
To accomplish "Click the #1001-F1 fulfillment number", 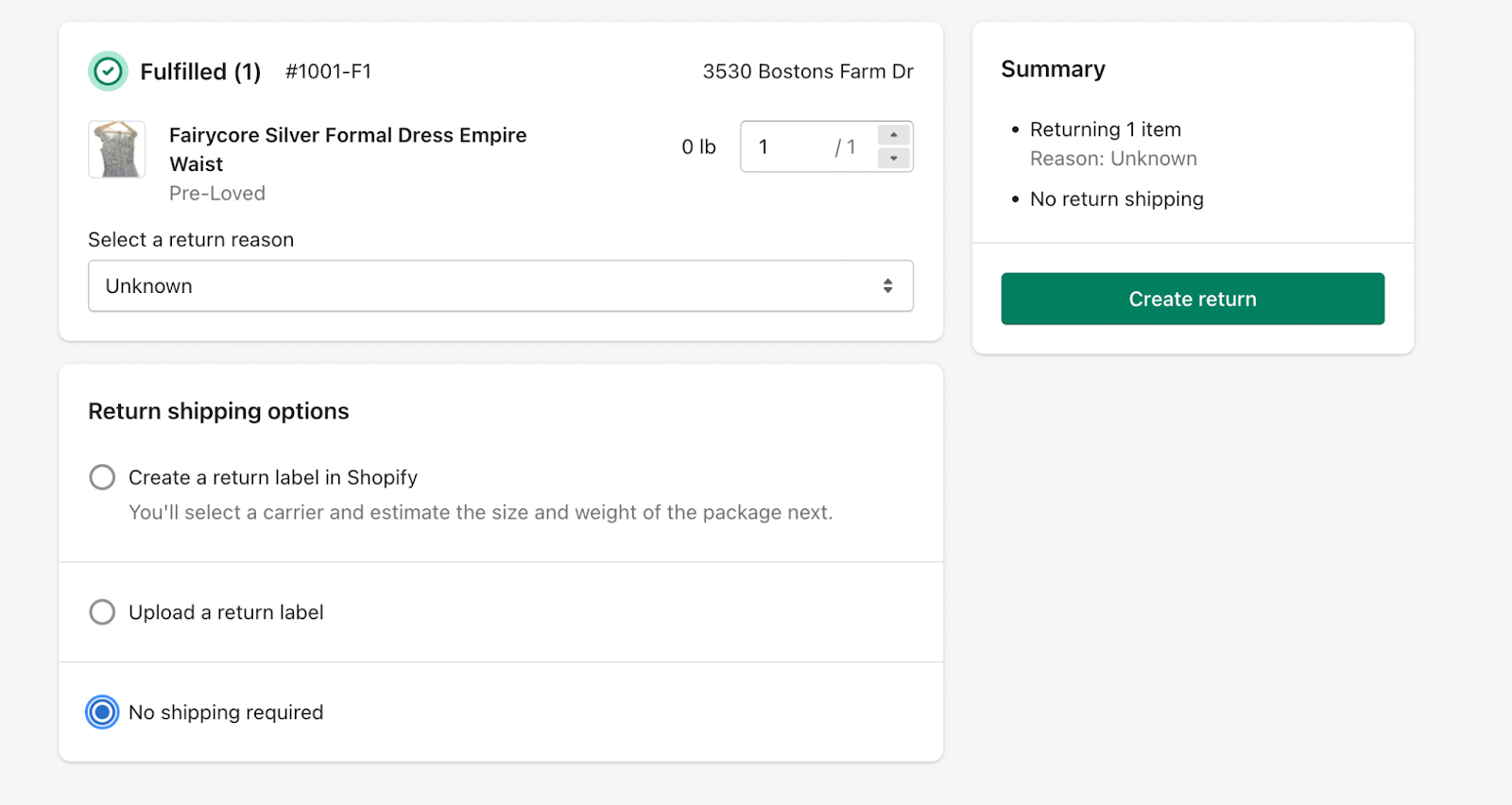I will click(328, 72).
